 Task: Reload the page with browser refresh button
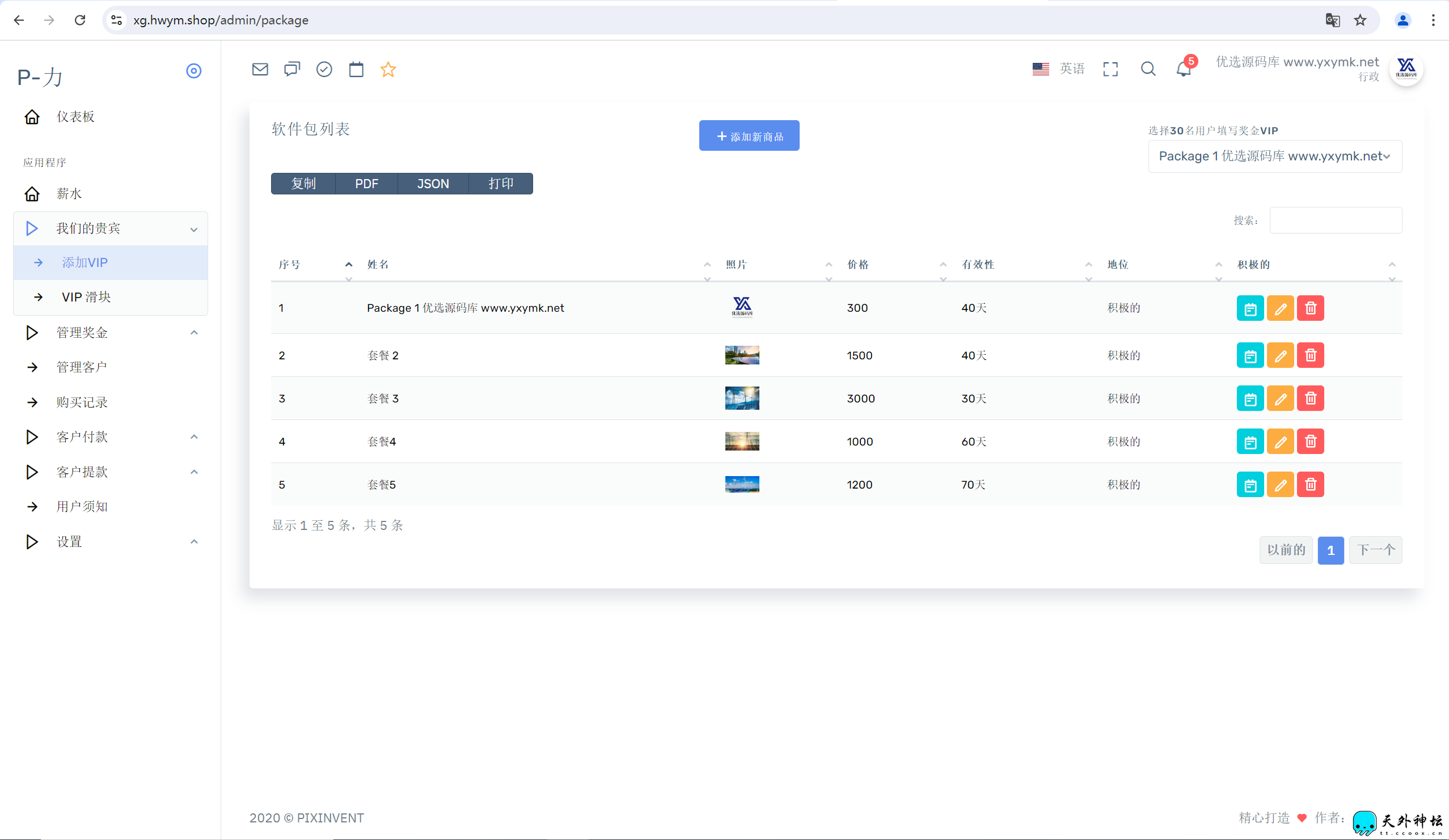[x=80, y=20]
